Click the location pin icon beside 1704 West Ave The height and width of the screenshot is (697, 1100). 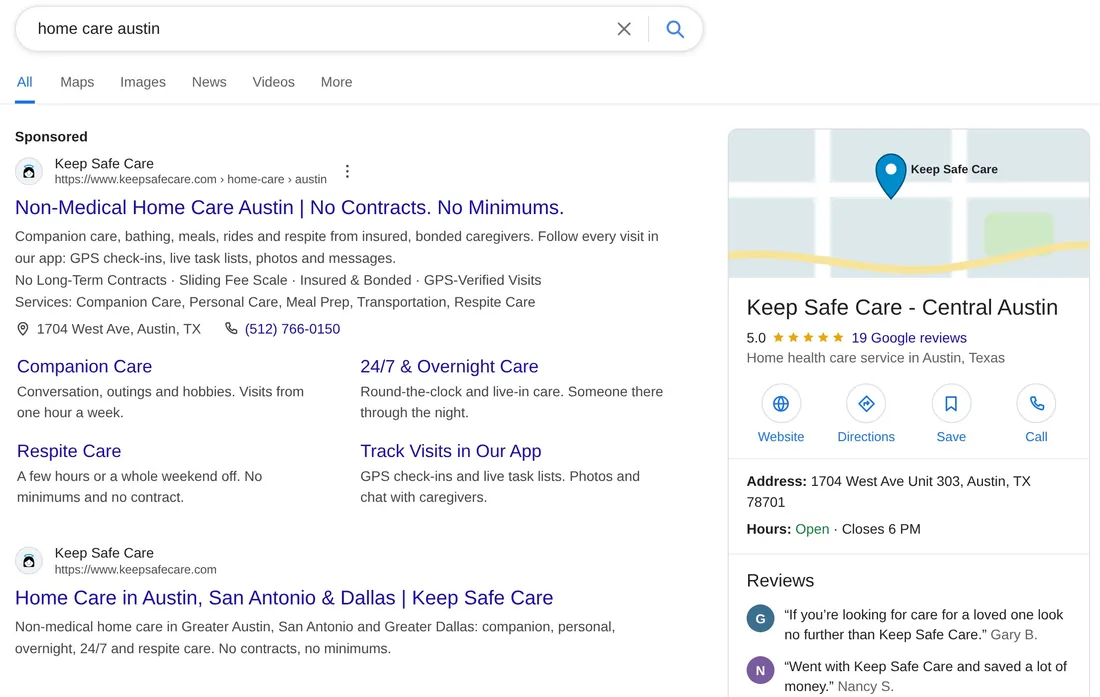click(x=22, y=329)
